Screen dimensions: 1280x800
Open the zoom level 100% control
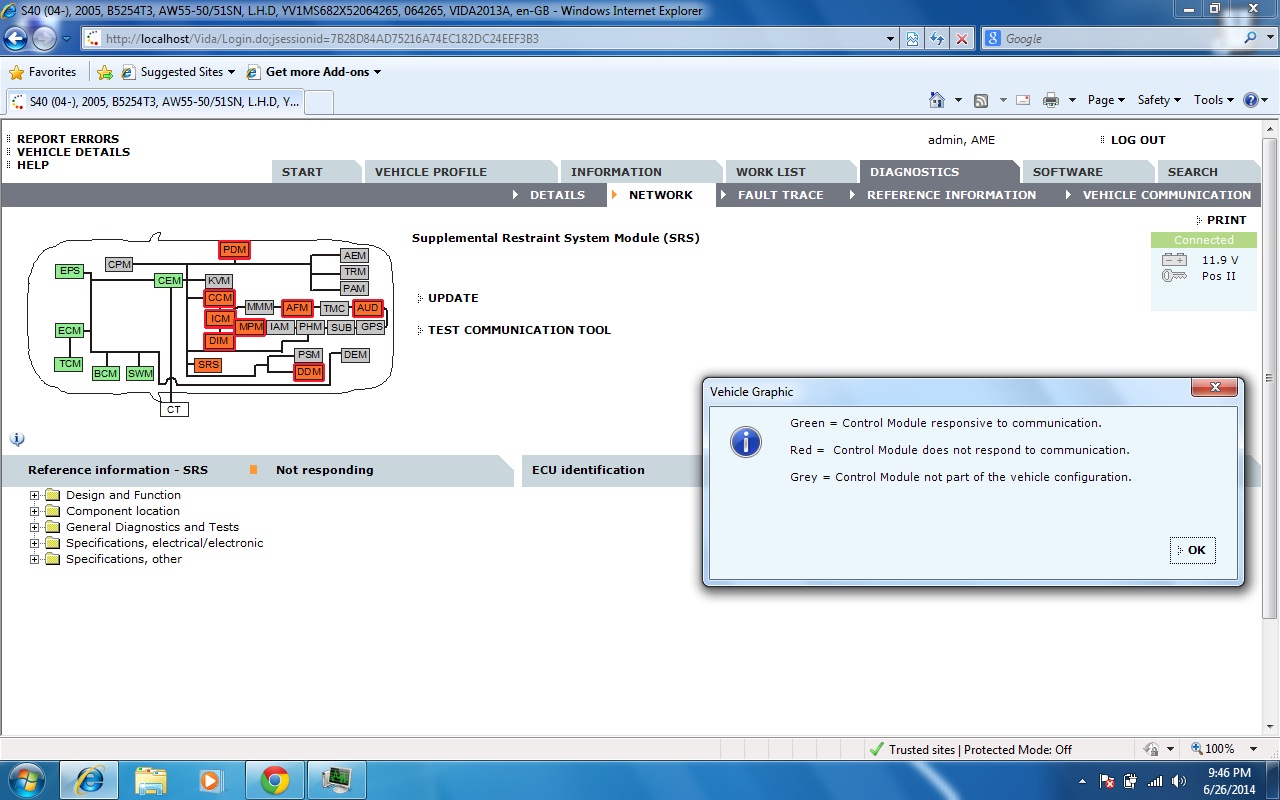point(1218,749)
